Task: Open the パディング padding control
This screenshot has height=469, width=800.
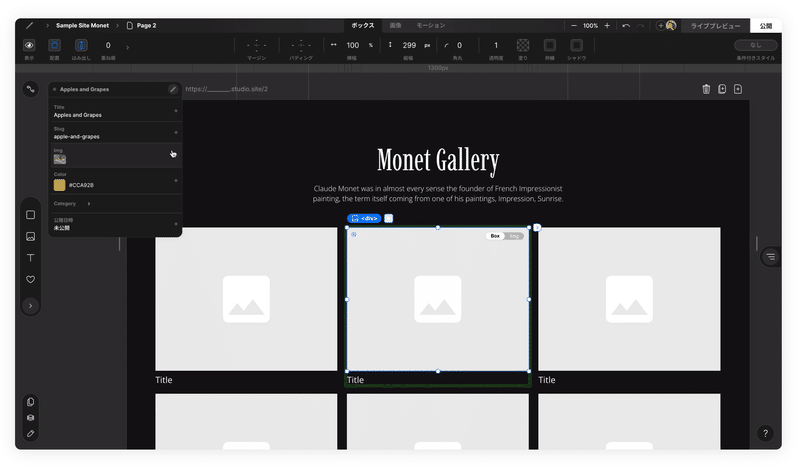Action: tap(301, 45)
